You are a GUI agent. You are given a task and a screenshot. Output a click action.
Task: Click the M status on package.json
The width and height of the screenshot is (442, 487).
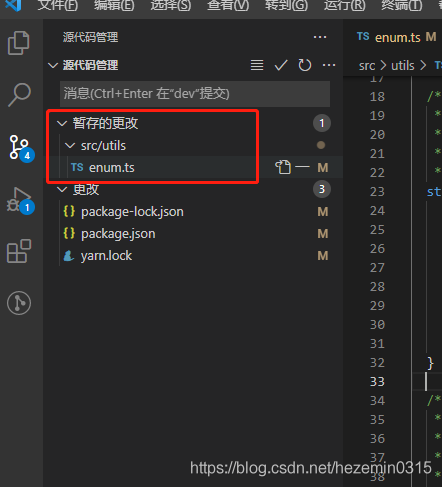pos(323,233)
